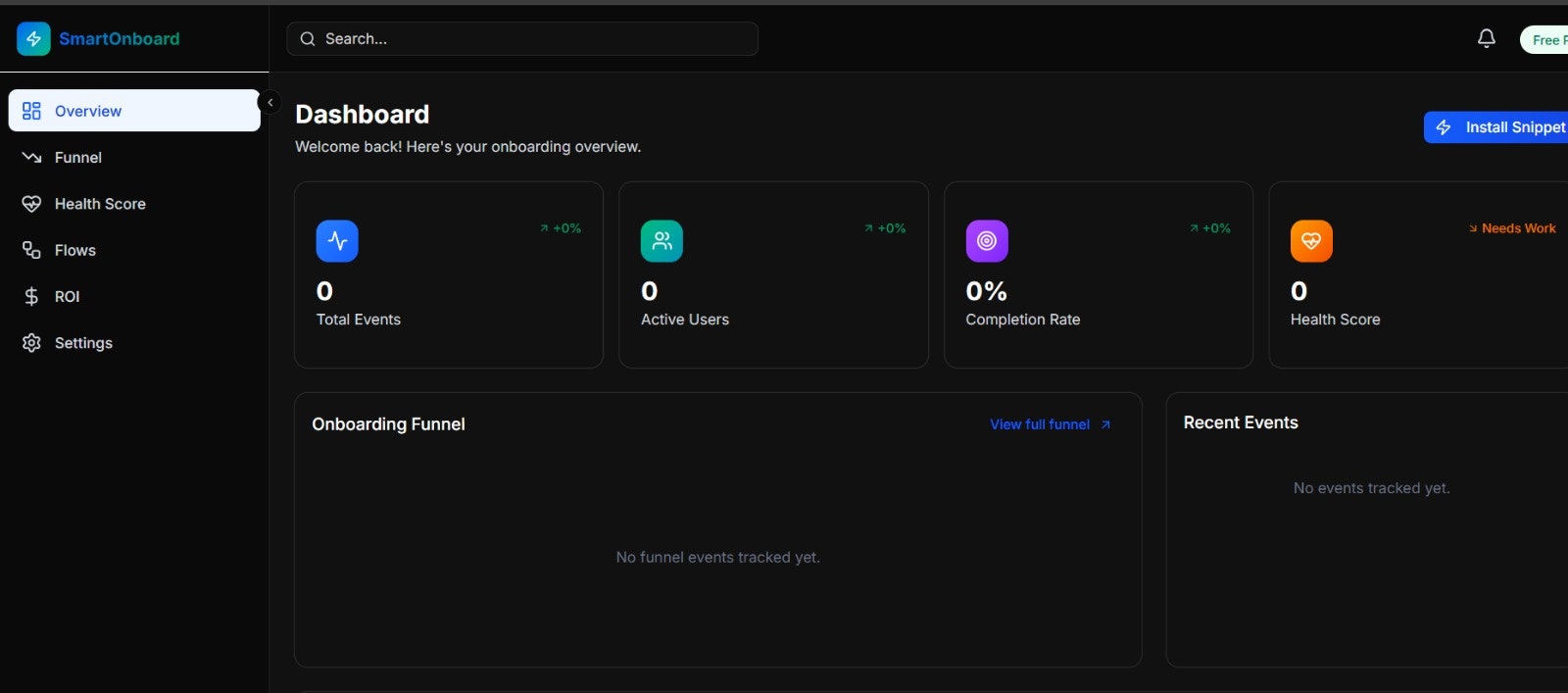Click the +0% trend on Total Events card
The width and height of the screenshot is (1568, 693).
click(x=561, y=228)
